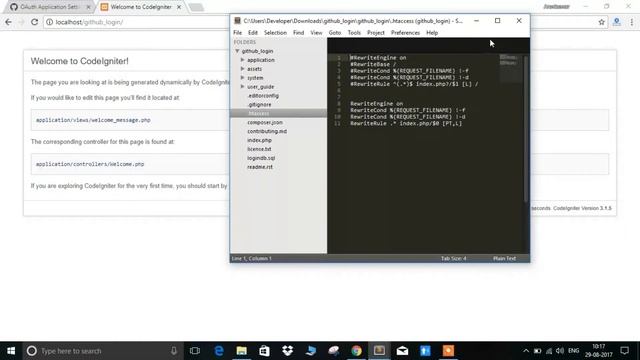Image resolution: width=640 pixels, height=360 pixels.
Task: Bookmark this page with the star icon
Action: coord(601,22)
